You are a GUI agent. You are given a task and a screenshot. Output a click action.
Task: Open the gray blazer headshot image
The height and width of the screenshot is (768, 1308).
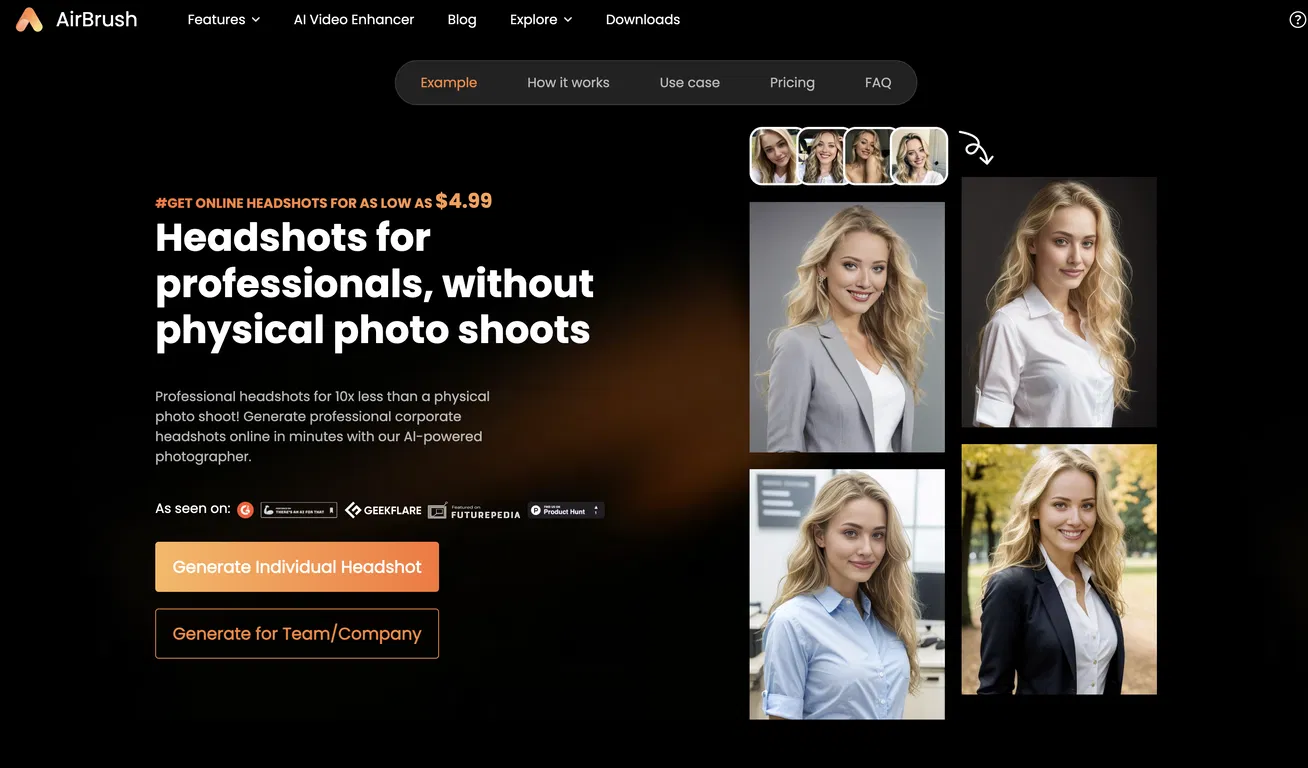[x=847, y=327]
